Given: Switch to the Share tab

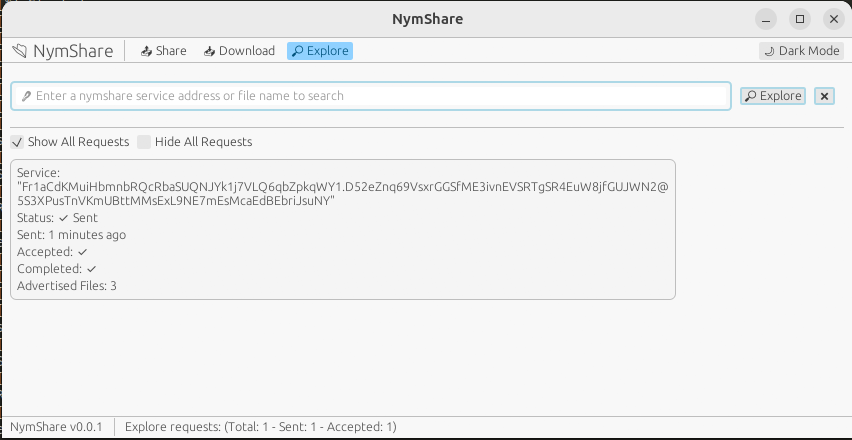Looking at the screenshot, I should point(163,51).
